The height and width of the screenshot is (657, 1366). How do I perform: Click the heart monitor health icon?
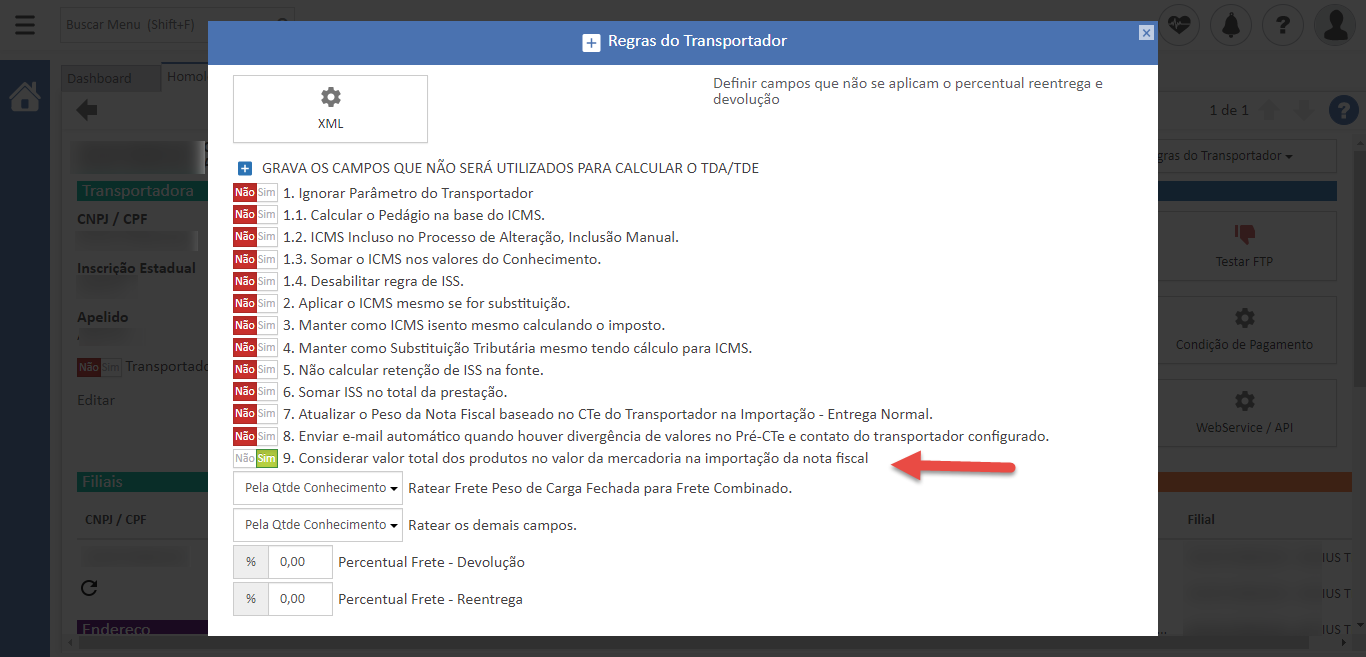pyautogui.click(x=1179, y=25)
